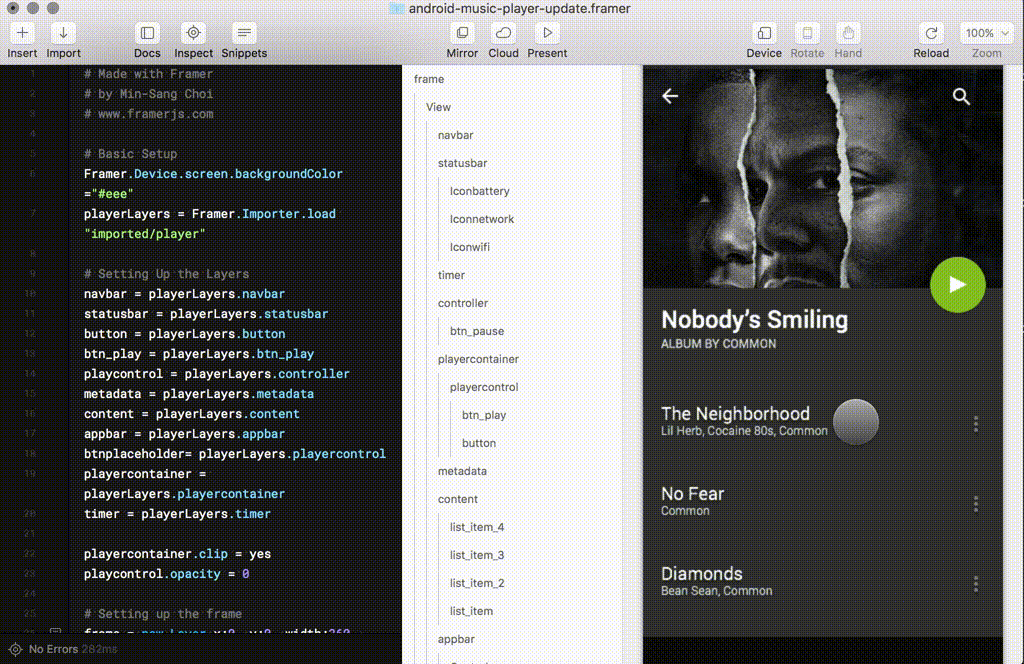The width and height of the screenshot is (1024, 664).
Task: Select the content layer
Action: [x=458, y=499]
